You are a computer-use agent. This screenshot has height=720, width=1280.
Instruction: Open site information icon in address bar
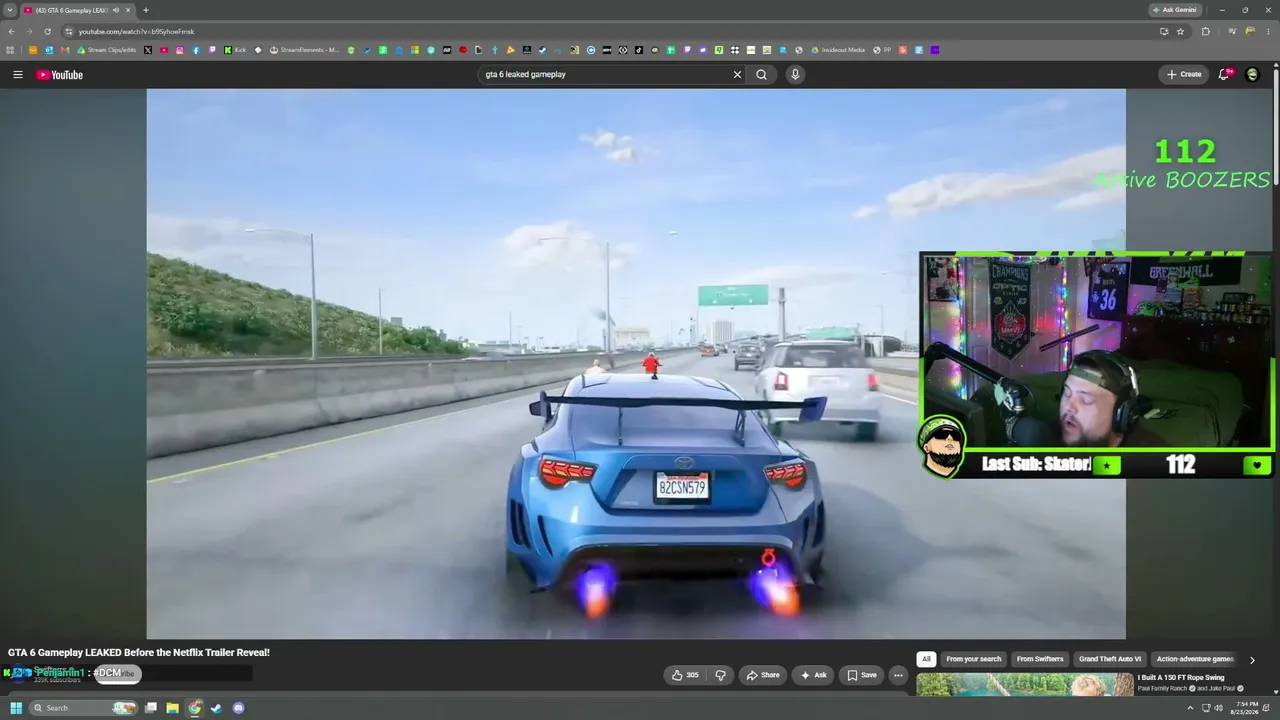(69, 31)
